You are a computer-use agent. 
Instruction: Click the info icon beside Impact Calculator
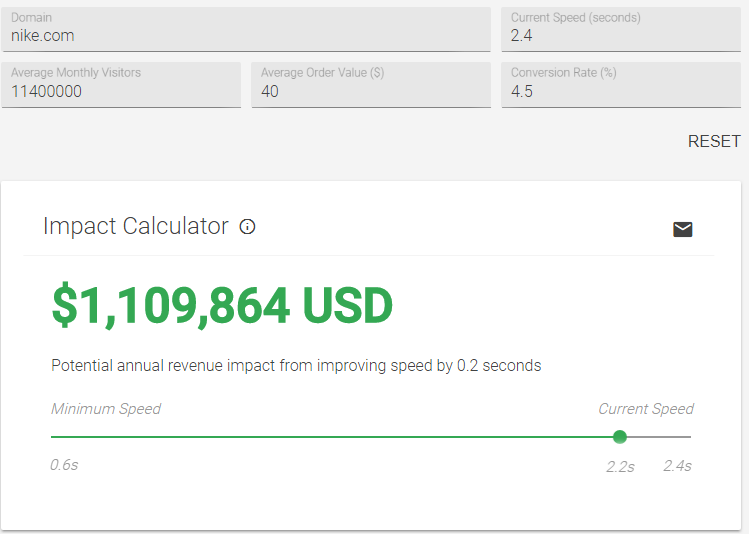coord(247,226)
